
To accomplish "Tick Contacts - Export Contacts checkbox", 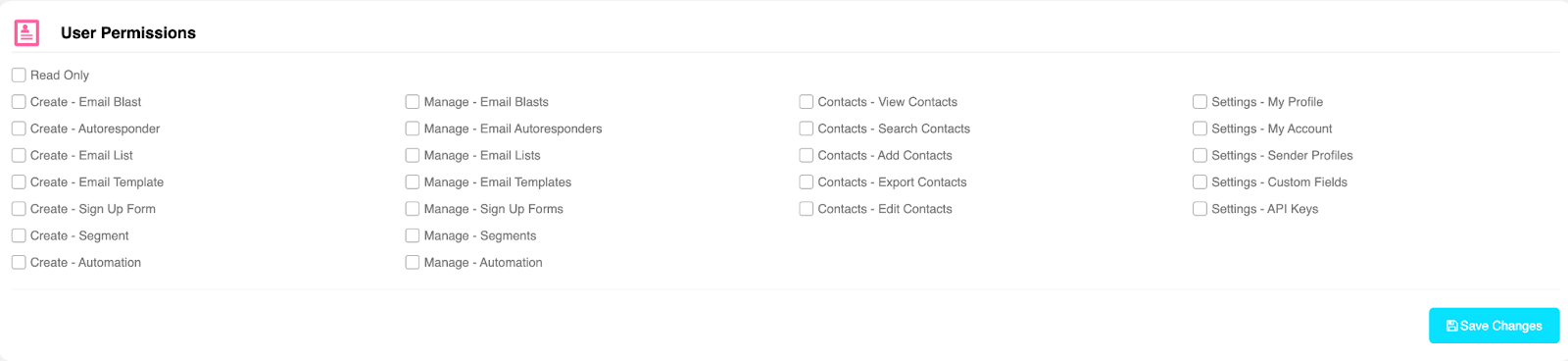I will point(807,181).
